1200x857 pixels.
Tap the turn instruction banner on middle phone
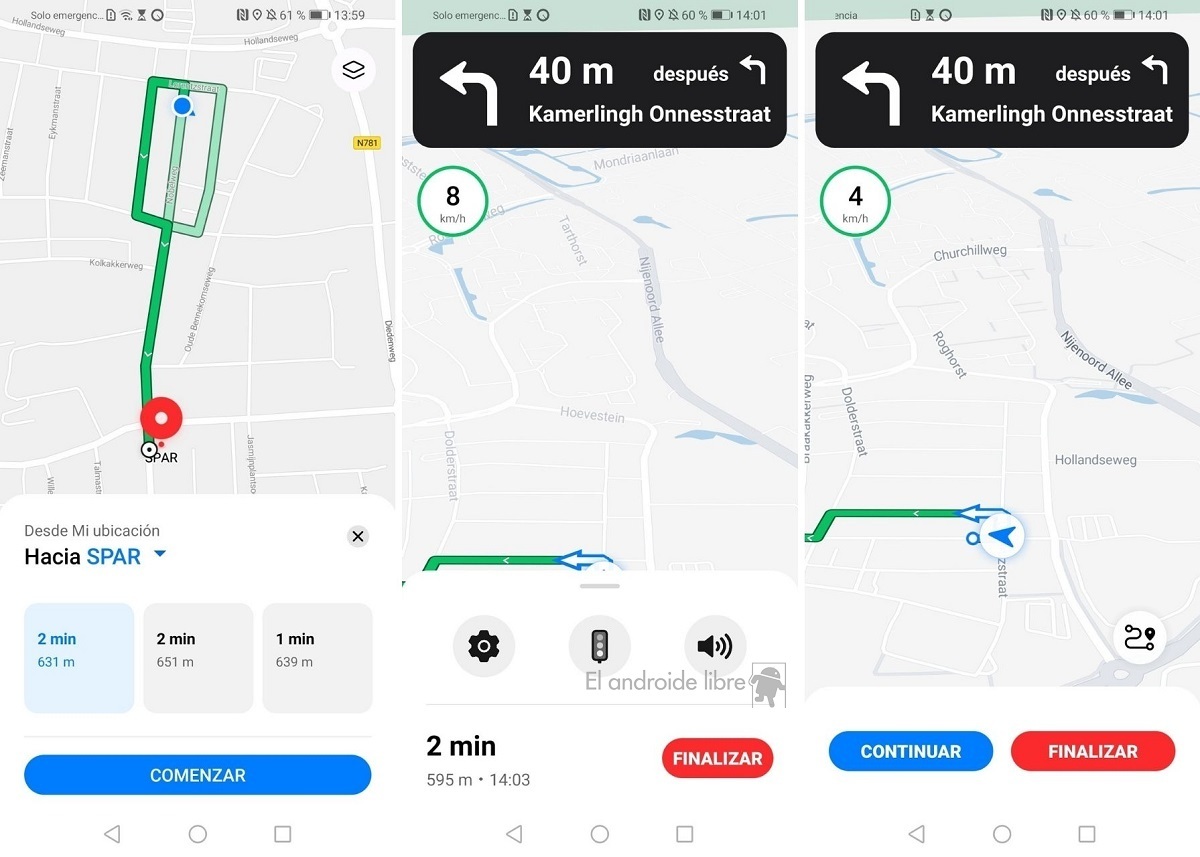click(600, 90)
